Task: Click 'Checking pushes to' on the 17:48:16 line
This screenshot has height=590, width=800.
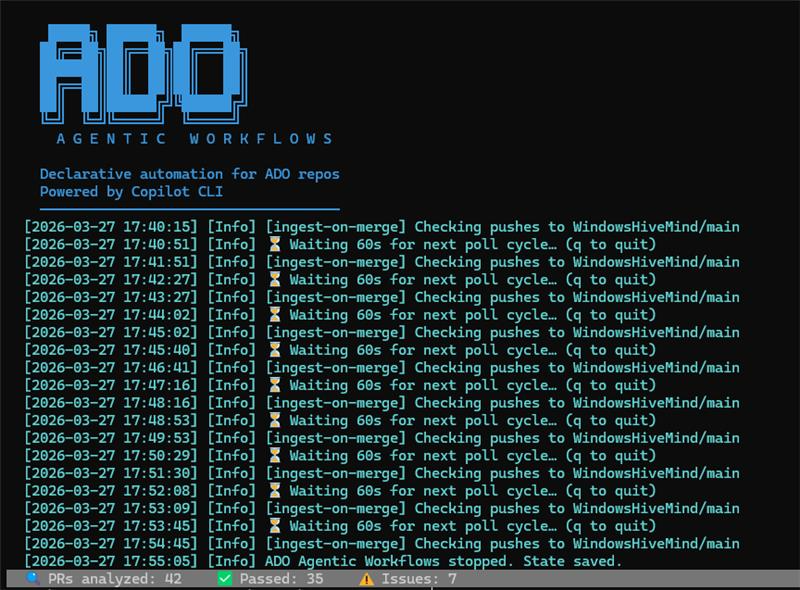Action: coord(490,403)
